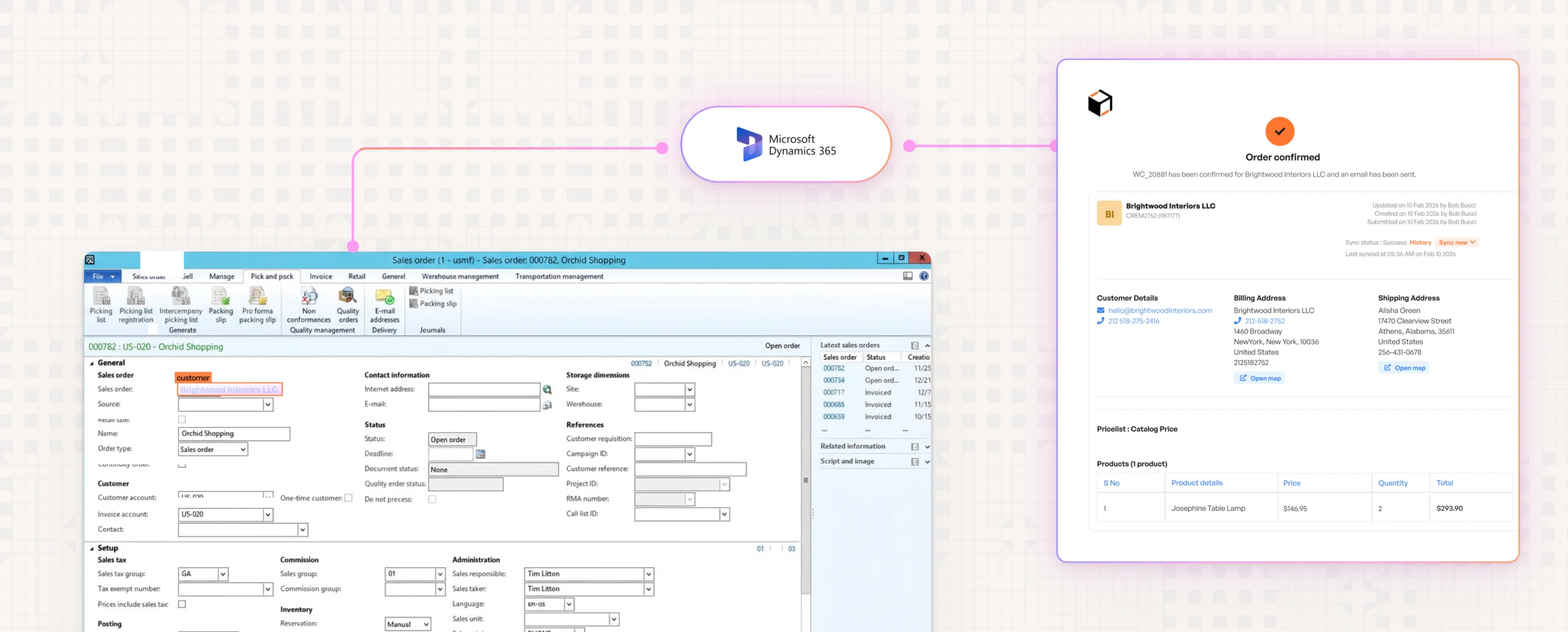1568x632 pixels.
Task: Toggle the Continuity order checkbox
Action: [x=182, y=465]
